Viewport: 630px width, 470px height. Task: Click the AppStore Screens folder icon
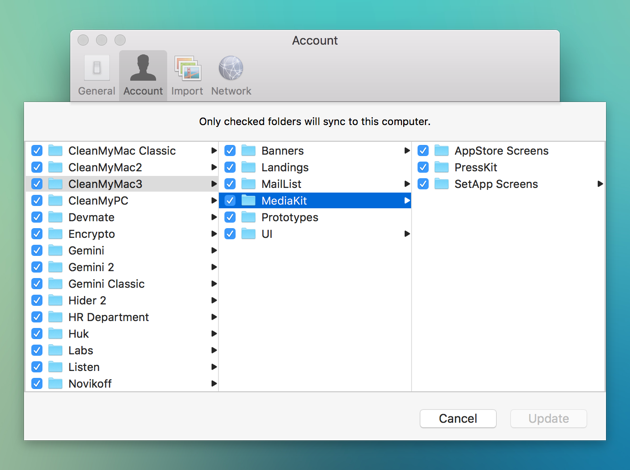442,151
